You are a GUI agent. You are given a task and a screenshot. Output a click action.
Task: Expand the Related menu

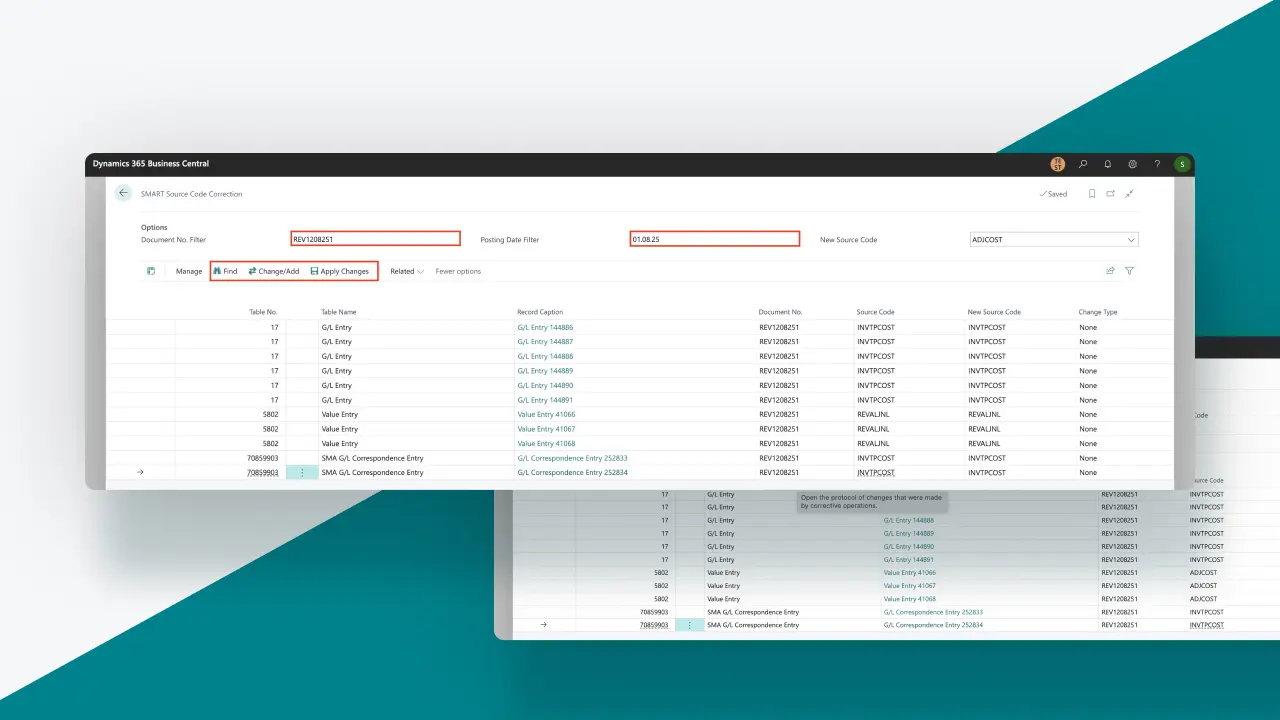click(406, 271)
